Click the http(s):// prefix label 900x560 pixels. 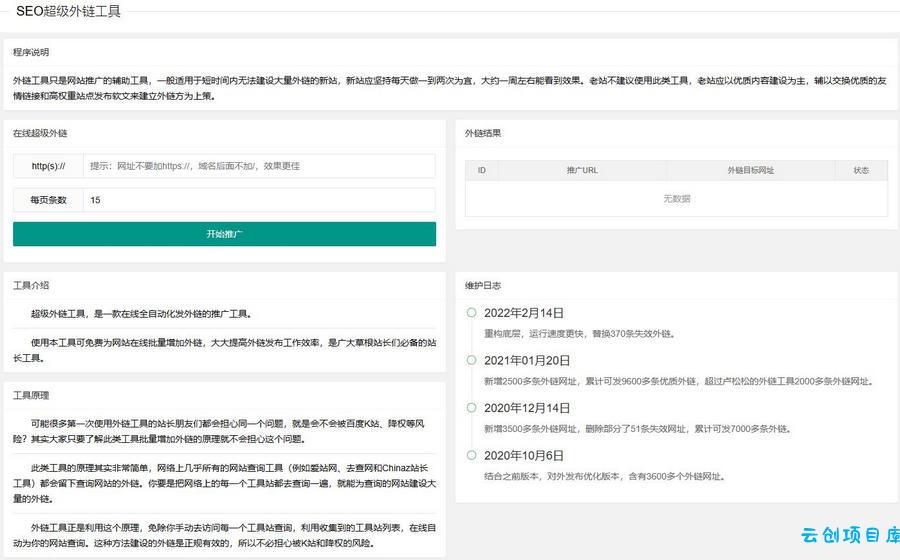click(x=48, y=166)
